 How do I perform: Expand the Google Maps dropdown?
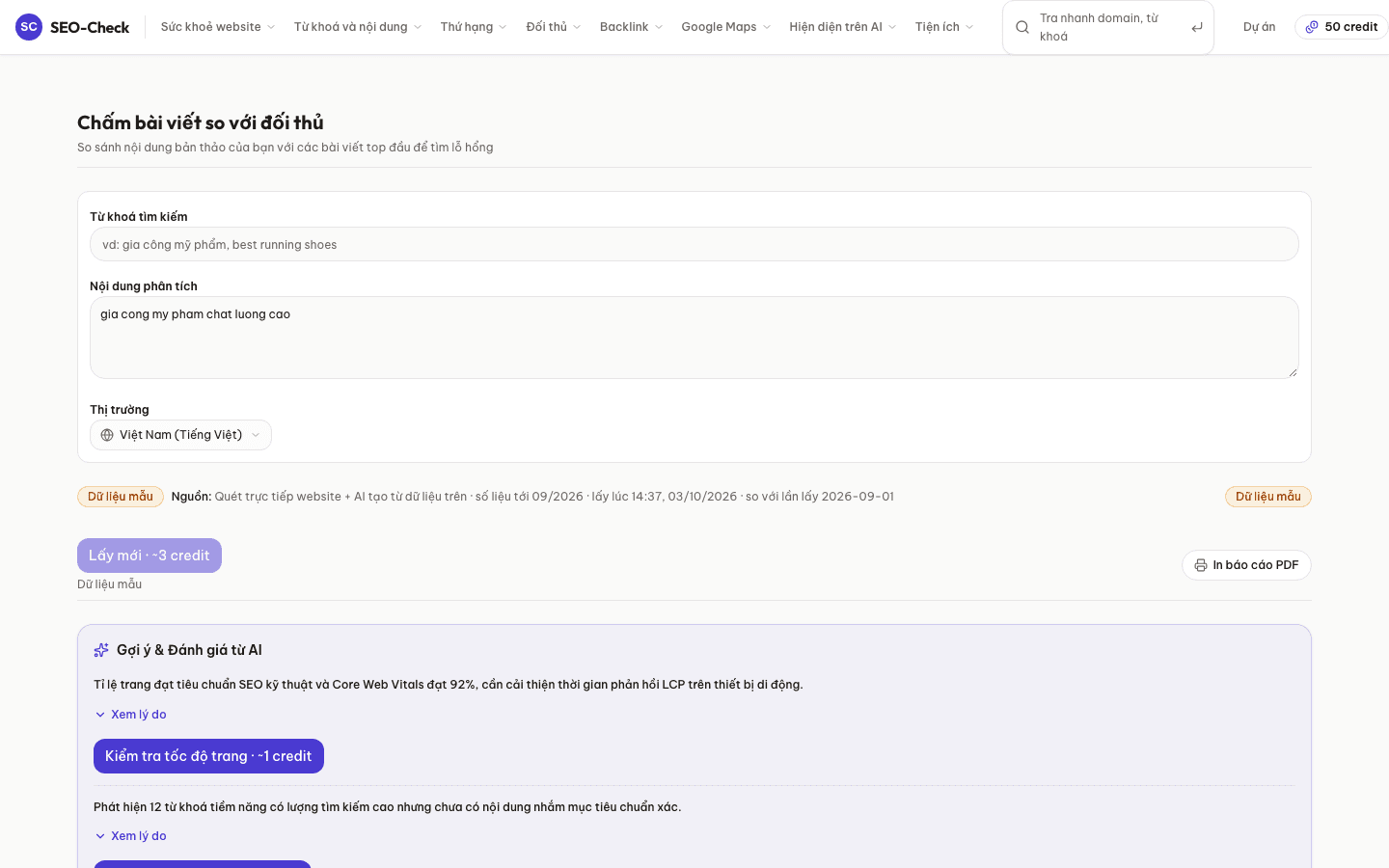[726, 27]
